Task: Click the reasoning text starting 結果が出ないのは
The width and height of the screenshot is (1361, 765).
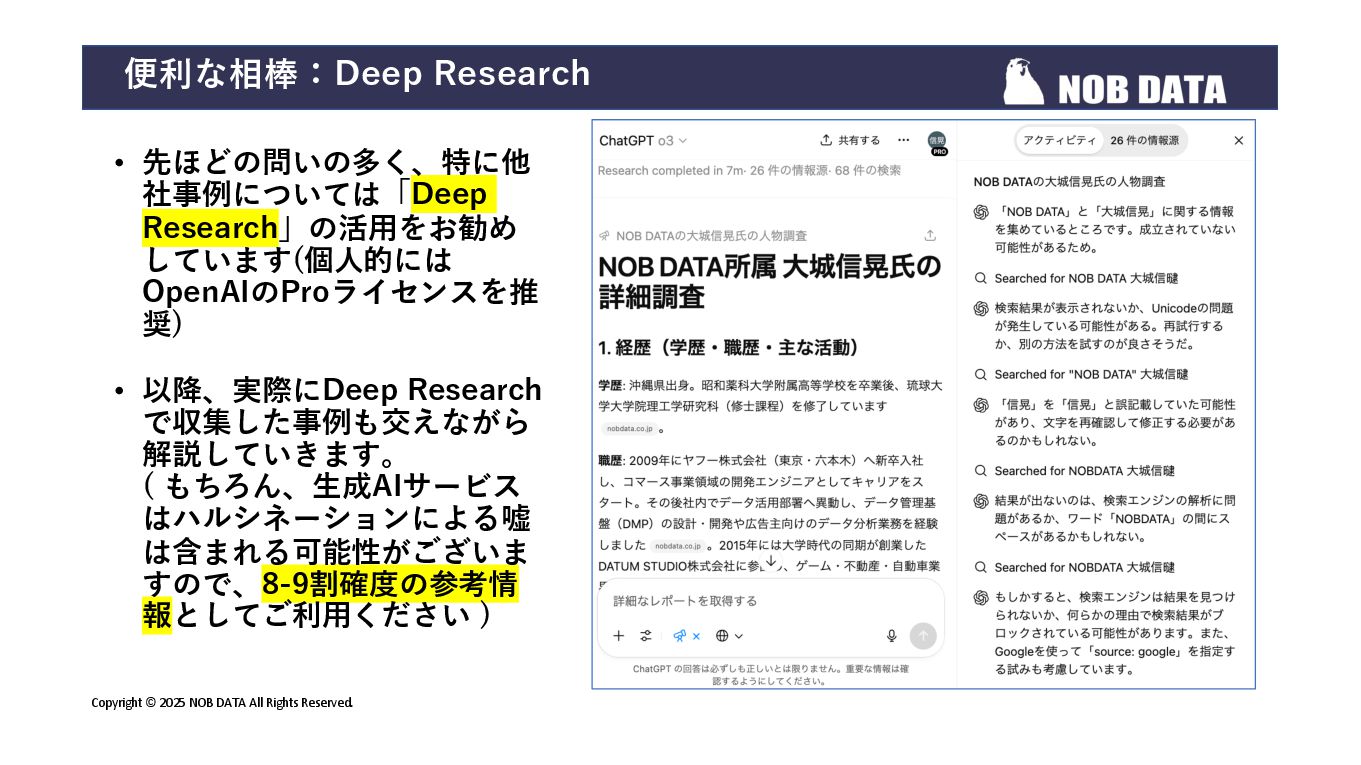Action: [1114, 518]
